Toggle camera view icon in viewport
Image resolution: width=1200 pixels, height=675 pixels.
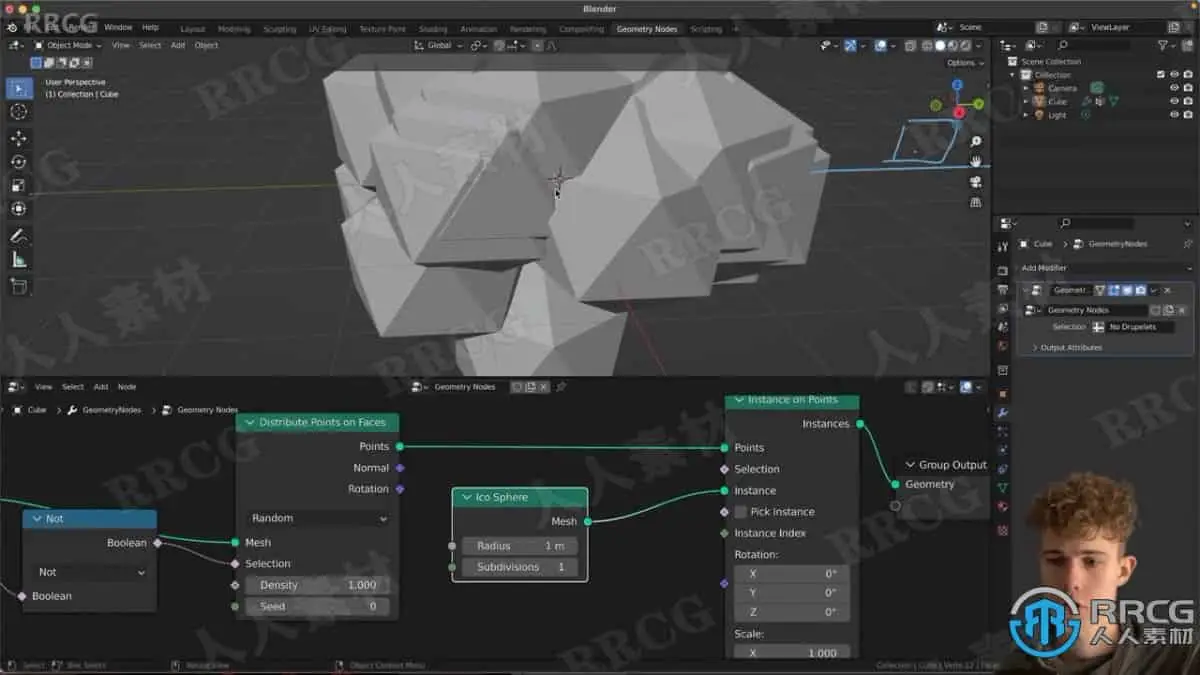[x=976, y=181]
